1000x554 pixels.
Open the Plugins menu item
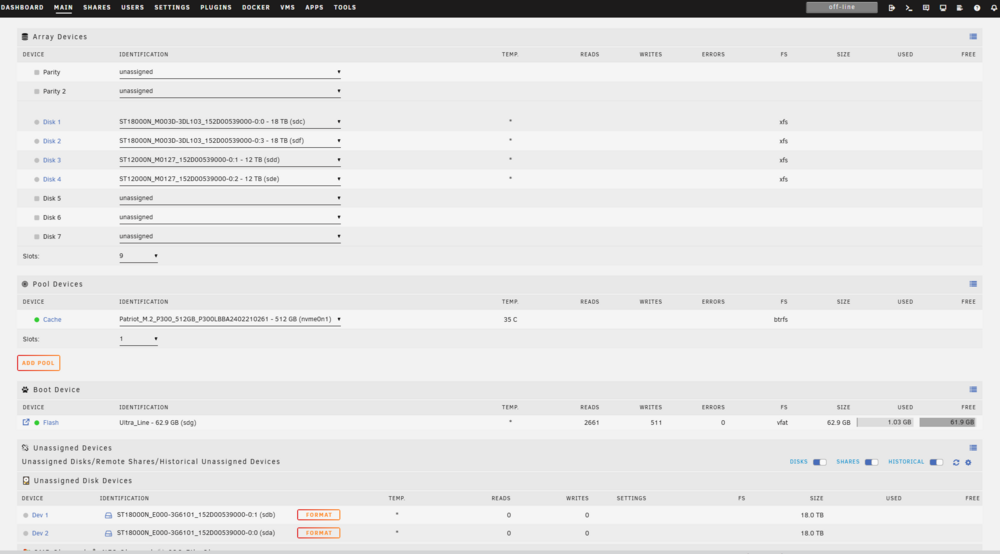point(216,8)
